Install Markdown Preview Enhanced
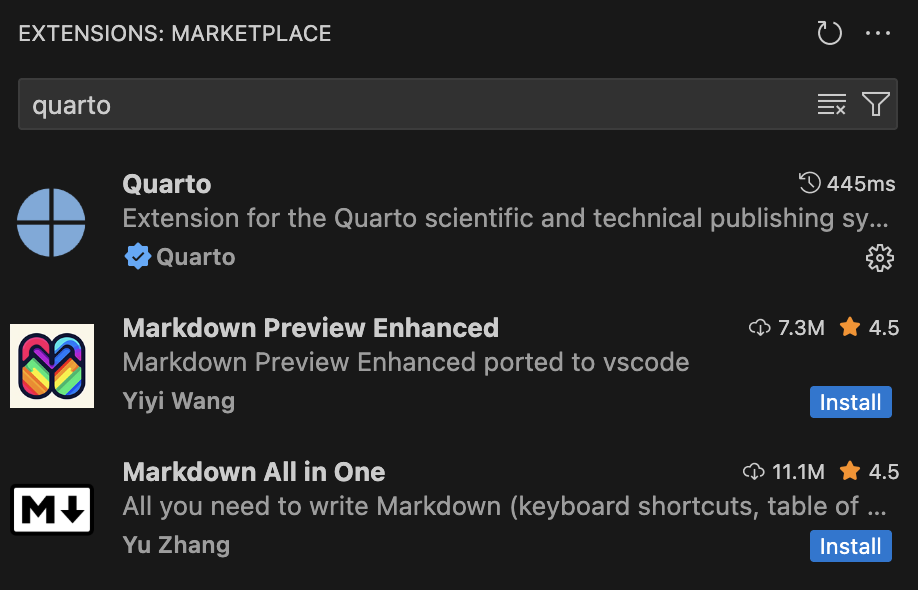Viewport: 918px width, 590px height. (x=851, y=402)
